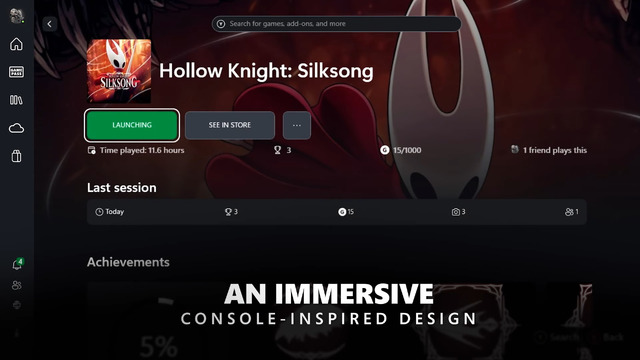
Task: Open My Library from sidebar
Action: coord(16,100)
